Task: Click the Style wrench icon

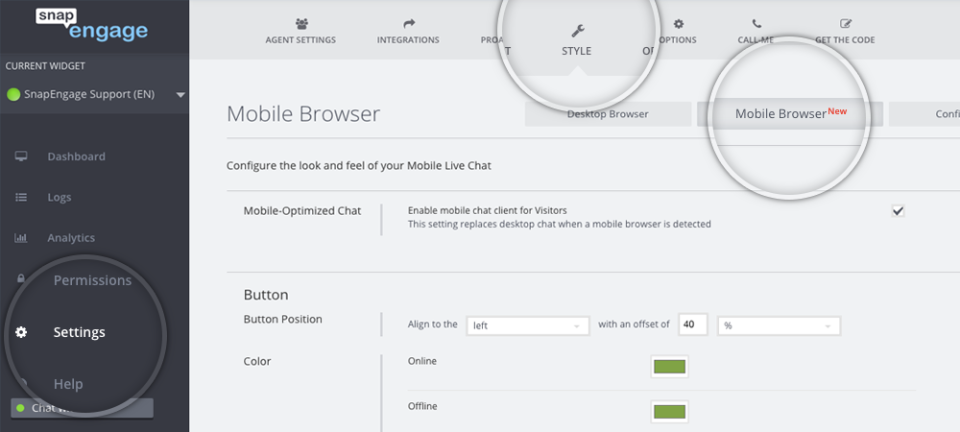Action: pos(577,31)
